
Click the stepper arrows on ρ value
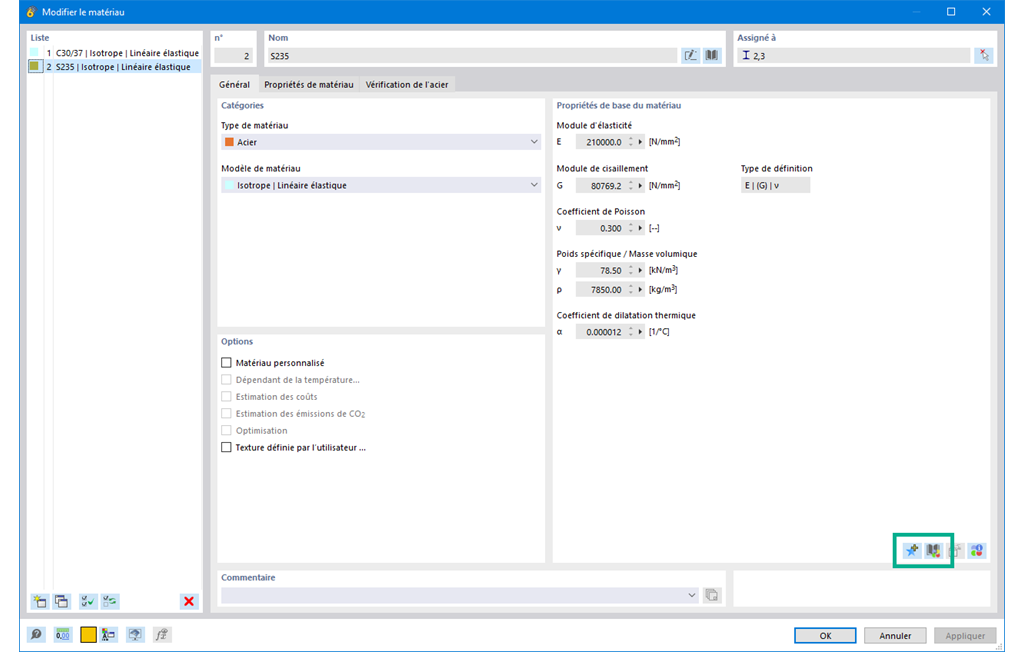tap(631, 289)
